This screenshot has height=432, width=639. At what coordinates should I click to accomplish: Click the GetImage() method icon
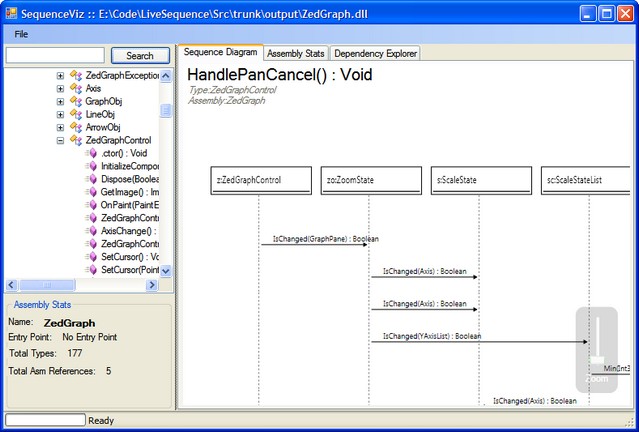point(91,192)
